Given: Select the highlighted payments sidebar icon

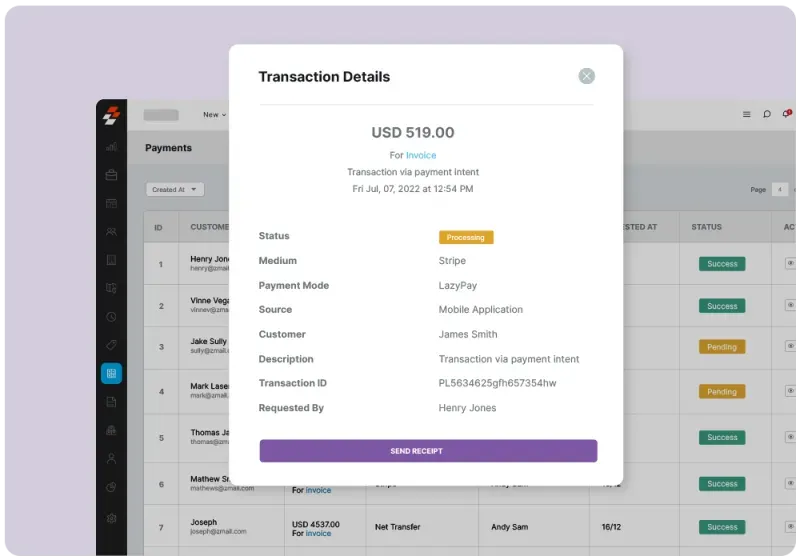Looking at the screenshot, I should 111,373.
